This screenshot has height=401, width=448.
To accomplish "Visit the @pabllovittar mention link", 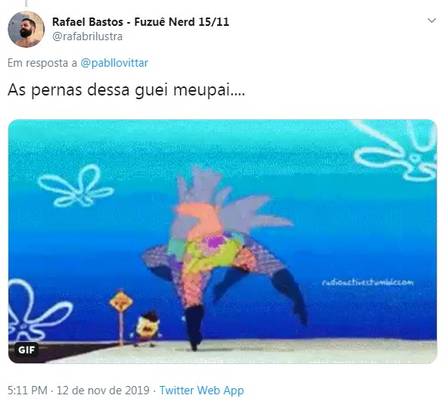I will click(114, 63).
